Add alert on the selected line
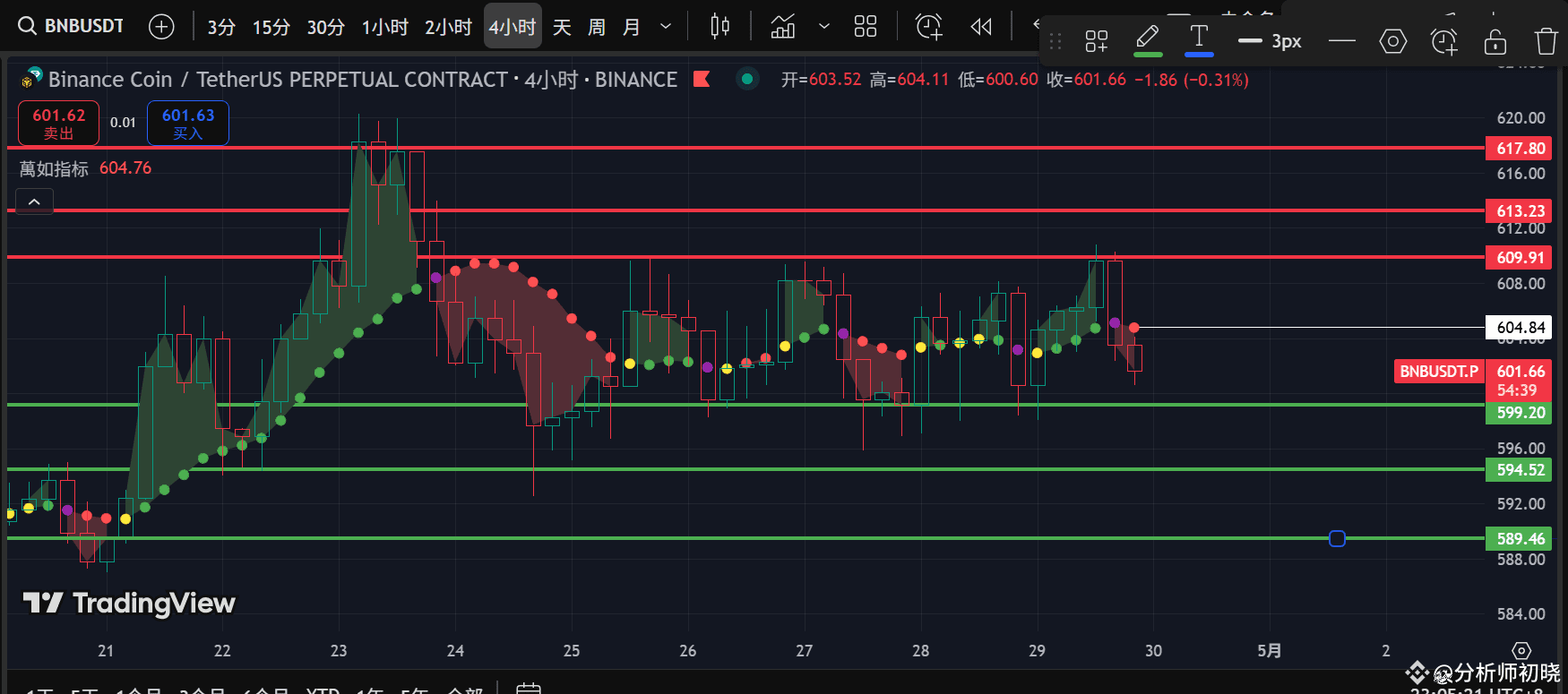1568x694 pixels. (1444, 41)
